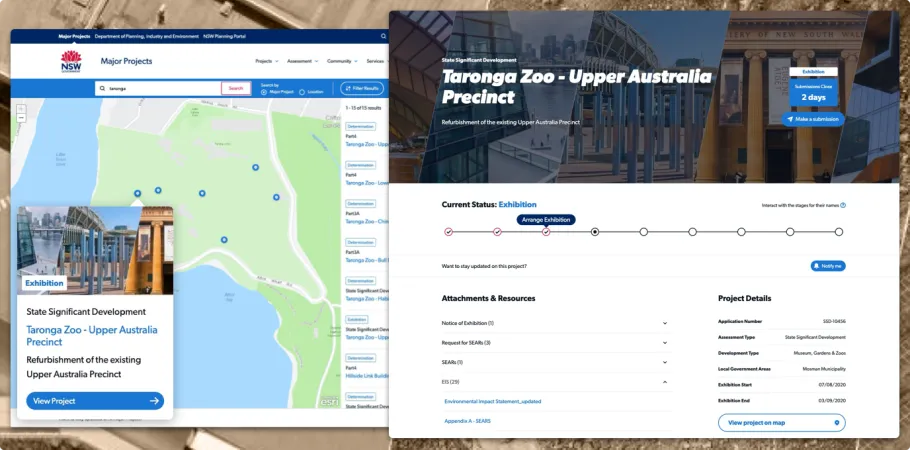
Task: Click the map zoom in plus button
Action: tap(21, 109)
